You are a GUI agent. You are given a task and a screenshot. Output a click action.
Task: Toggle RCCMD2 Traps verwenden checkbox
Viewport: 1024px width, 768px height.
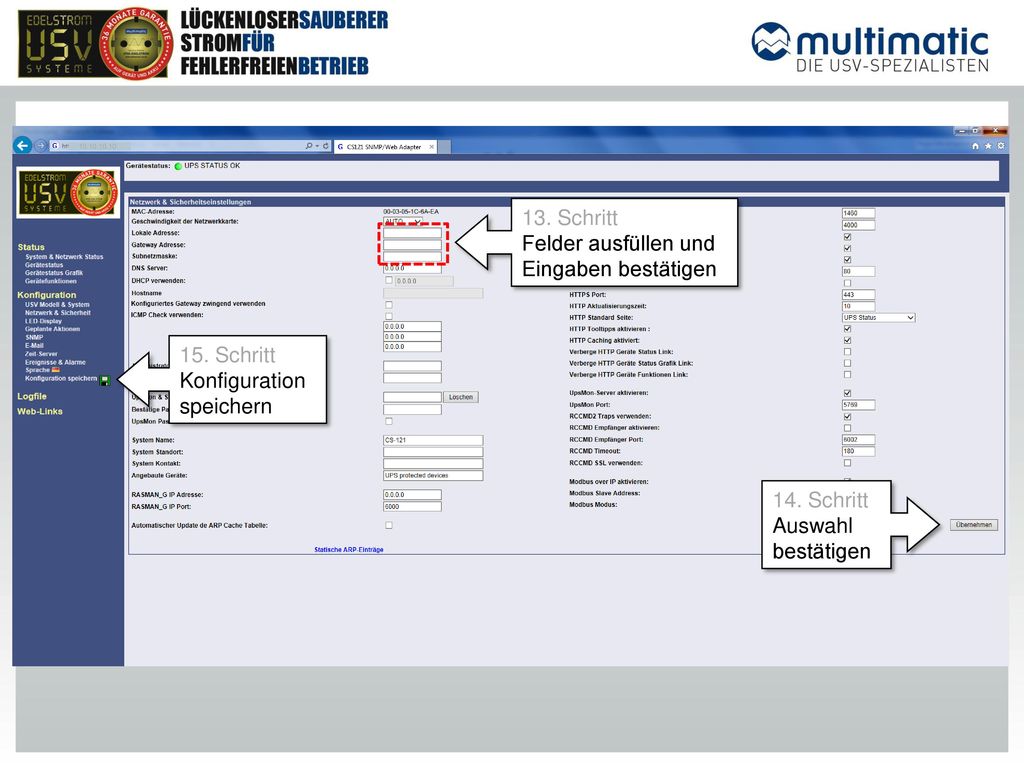847,417
